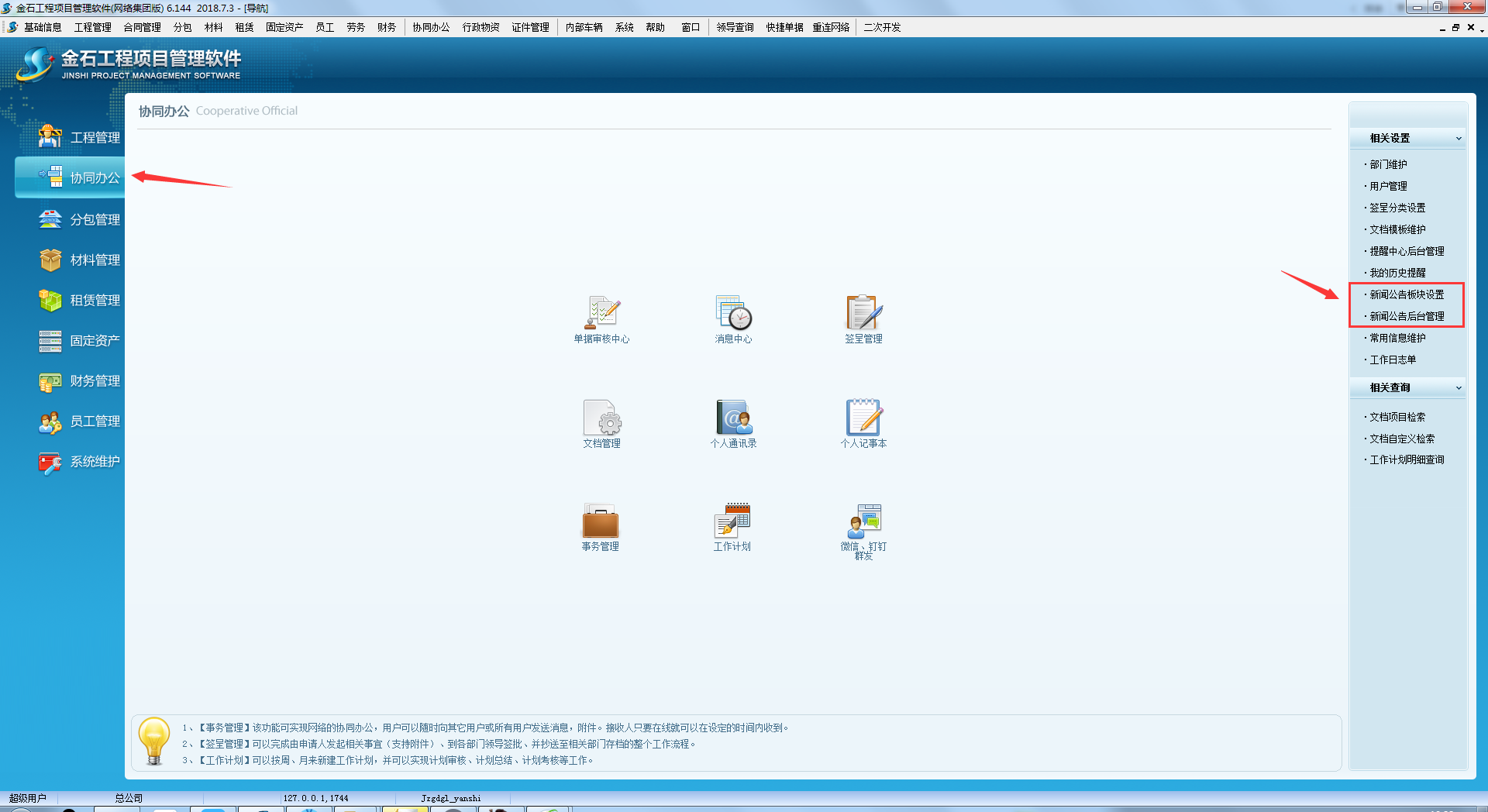Open 工作计划 calendar icon

[732, 521]
